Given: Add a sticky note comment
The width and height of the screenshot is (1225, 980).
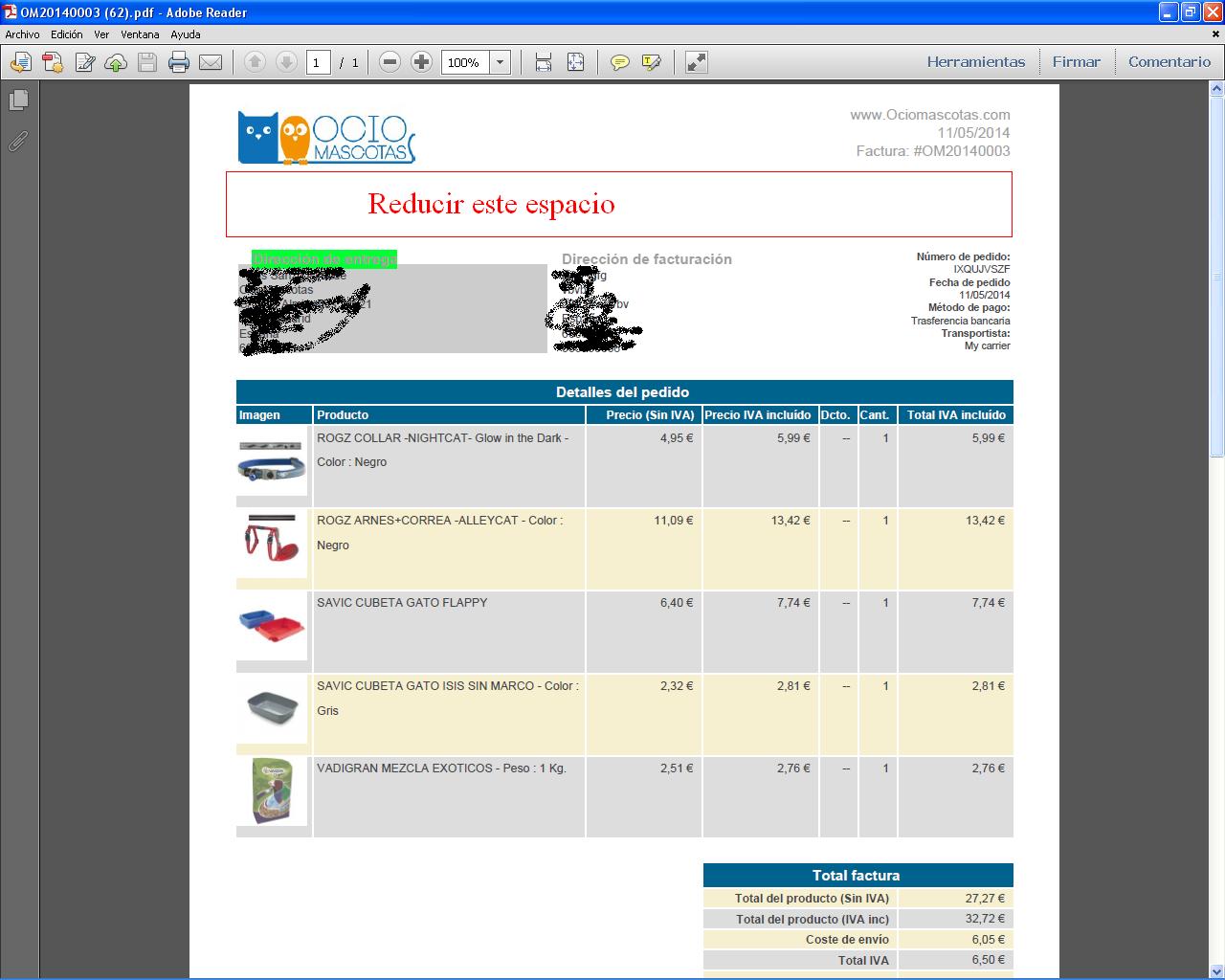Looking at the screenshot, I should coord(620,62).
